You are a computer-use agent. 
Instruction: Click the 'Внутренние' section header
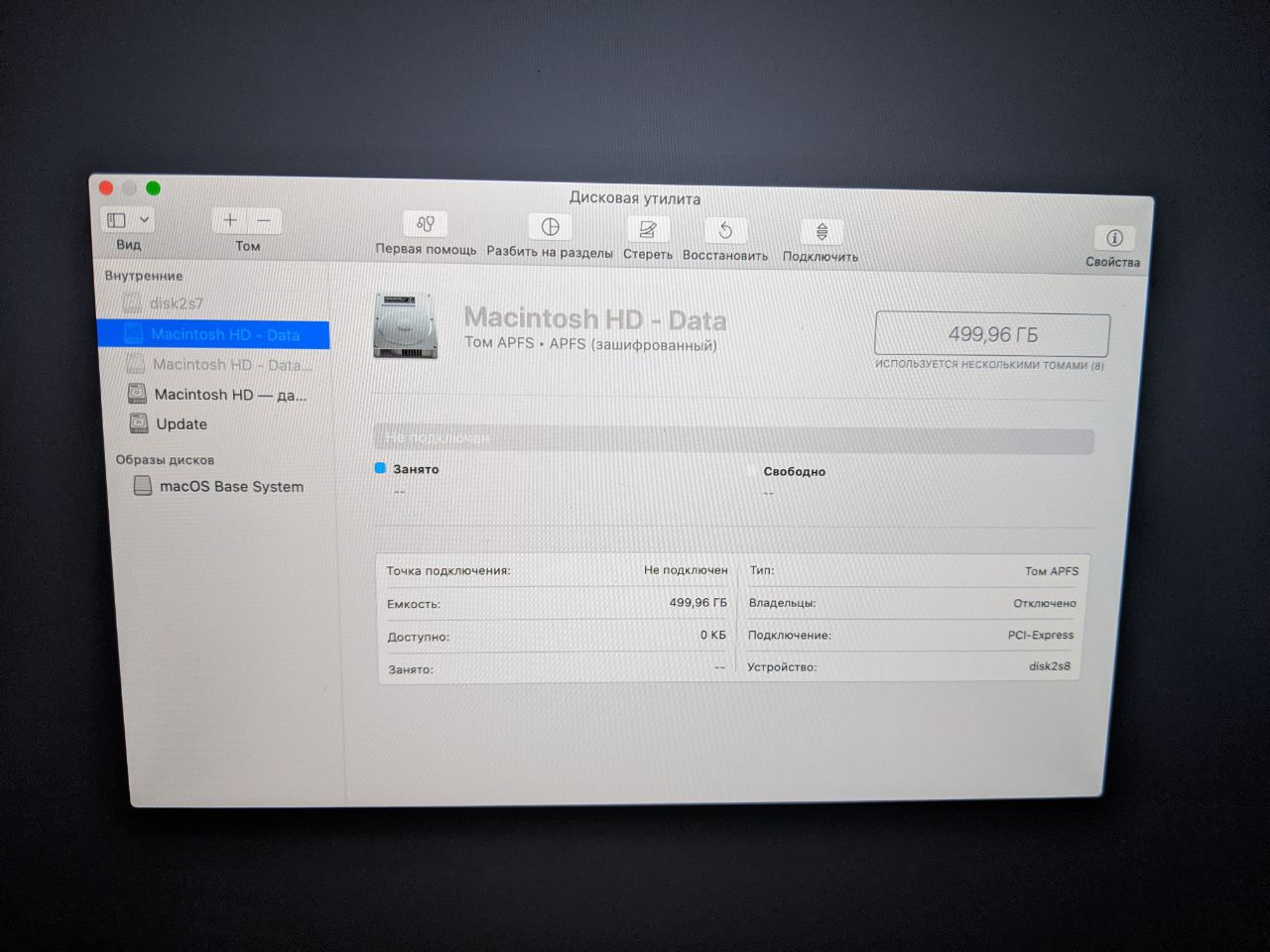[144, 276]
